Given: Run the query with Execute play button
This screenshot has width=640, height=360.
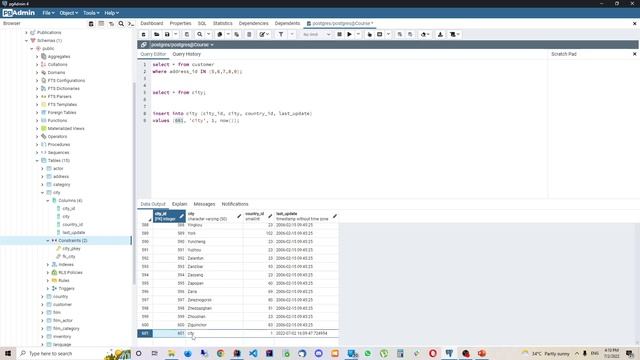Looking at the screenshot, I should [349, 35].
